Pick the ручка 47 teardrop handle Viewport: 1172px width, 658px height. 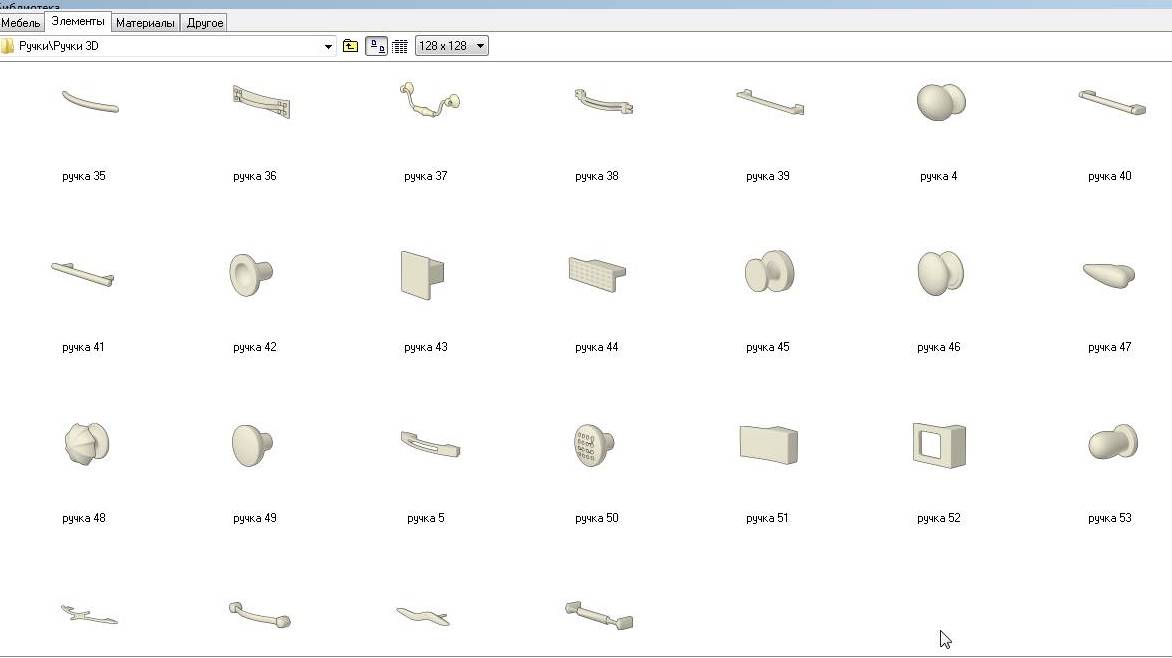click(1109, 275)
